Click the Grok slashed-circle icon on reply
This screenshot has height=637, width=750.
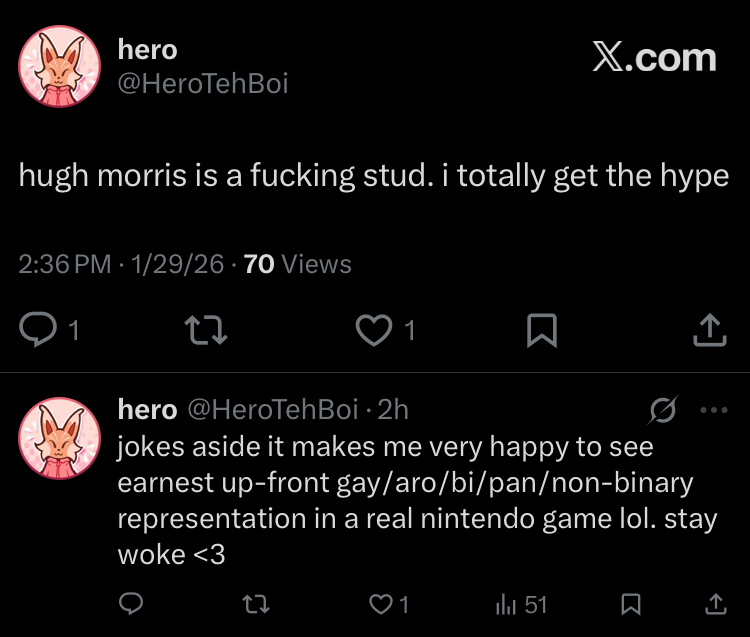(x=662, y=410)
